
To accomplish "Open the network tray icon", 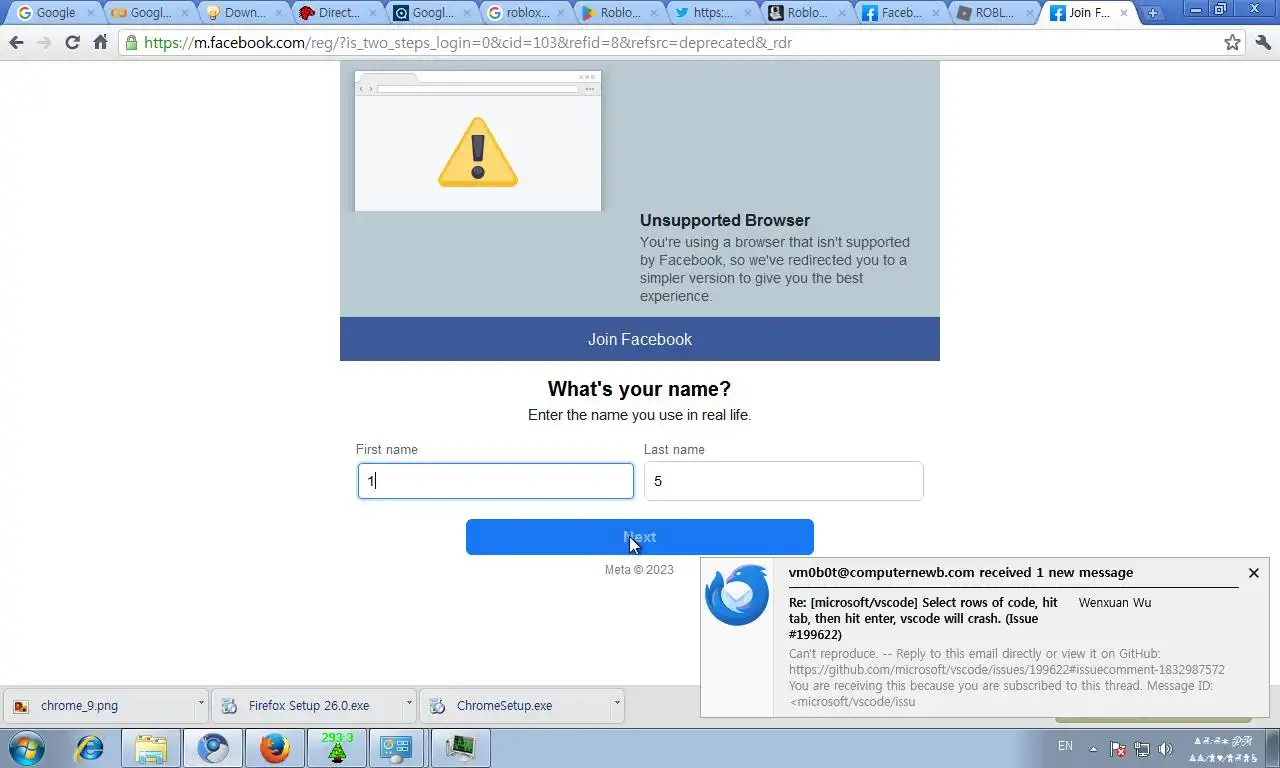I will pyautogui.click(x=1141, y=749).
